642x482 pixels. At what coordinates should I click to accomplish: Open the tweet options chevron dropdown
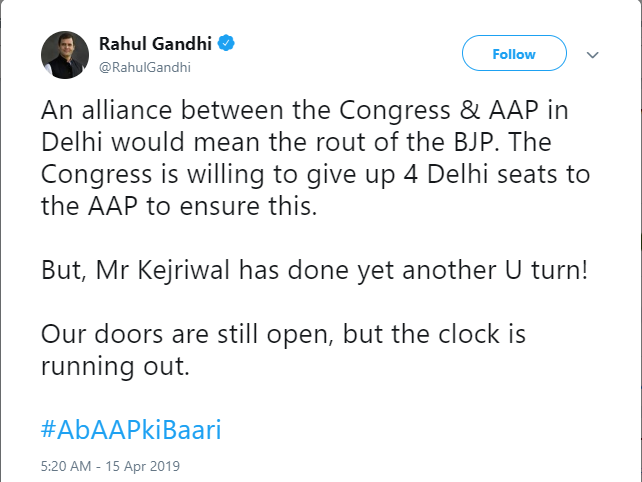(591, 54)
